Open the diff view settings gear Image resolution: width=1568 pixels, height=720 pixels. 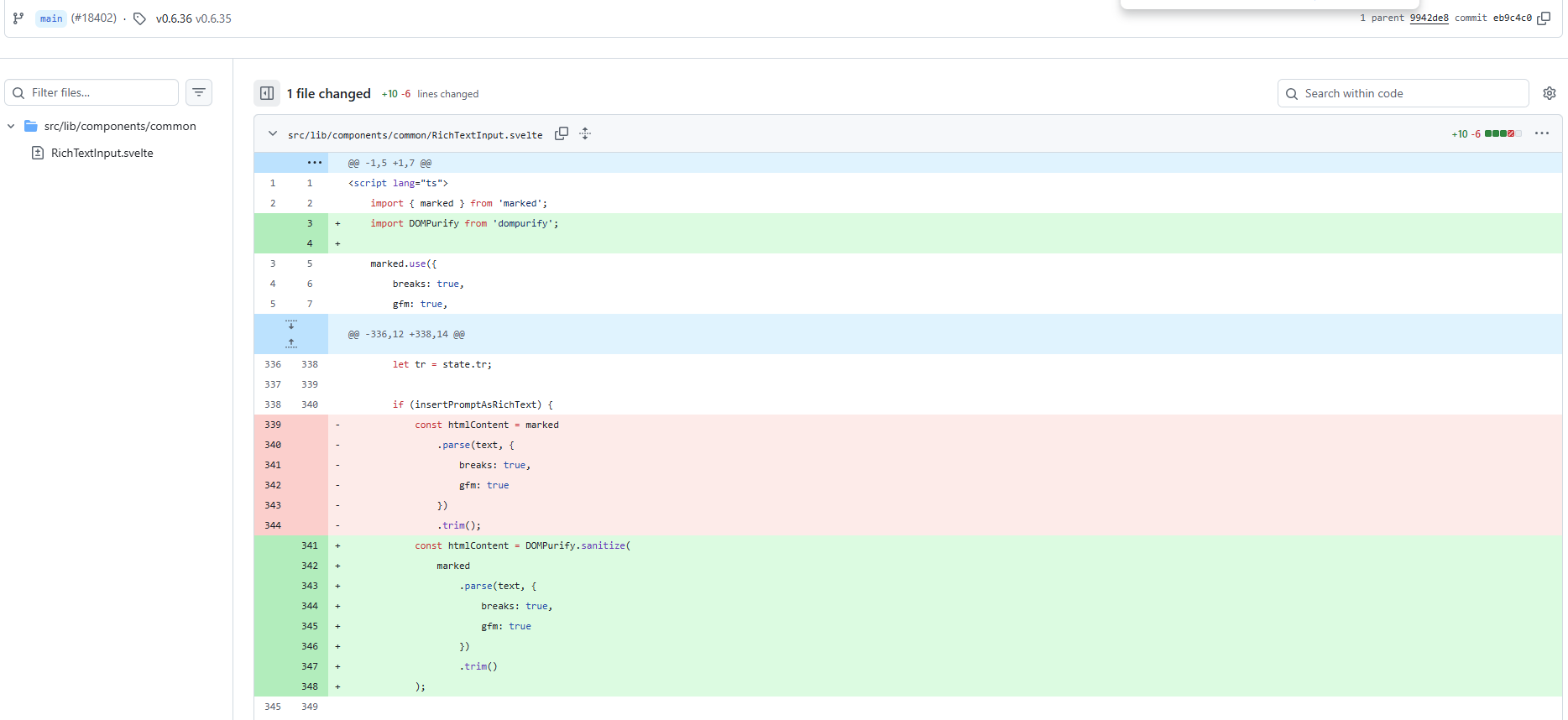[x=1550, y=93]
